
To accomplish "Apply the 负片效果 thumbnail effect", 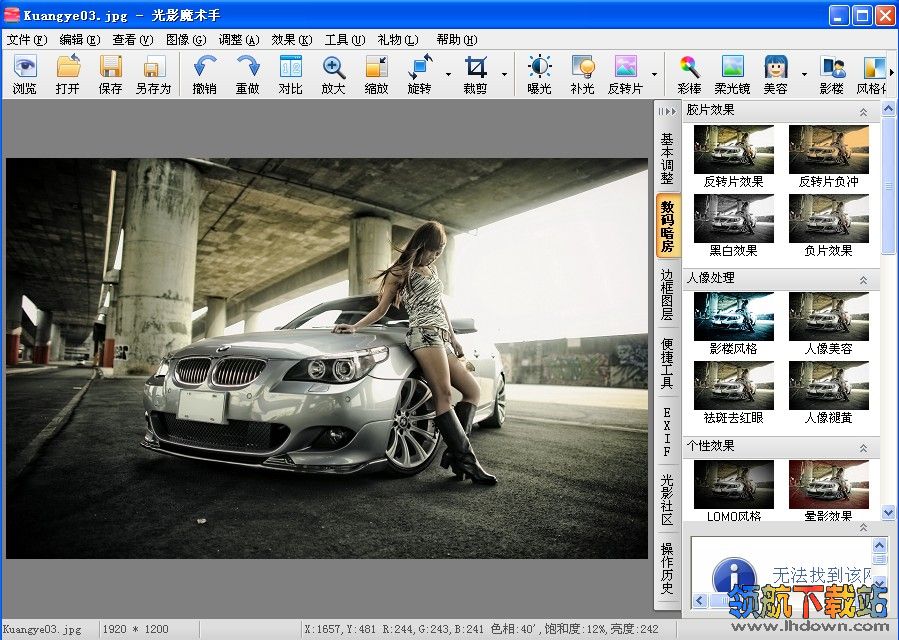I will pos(828,225).
